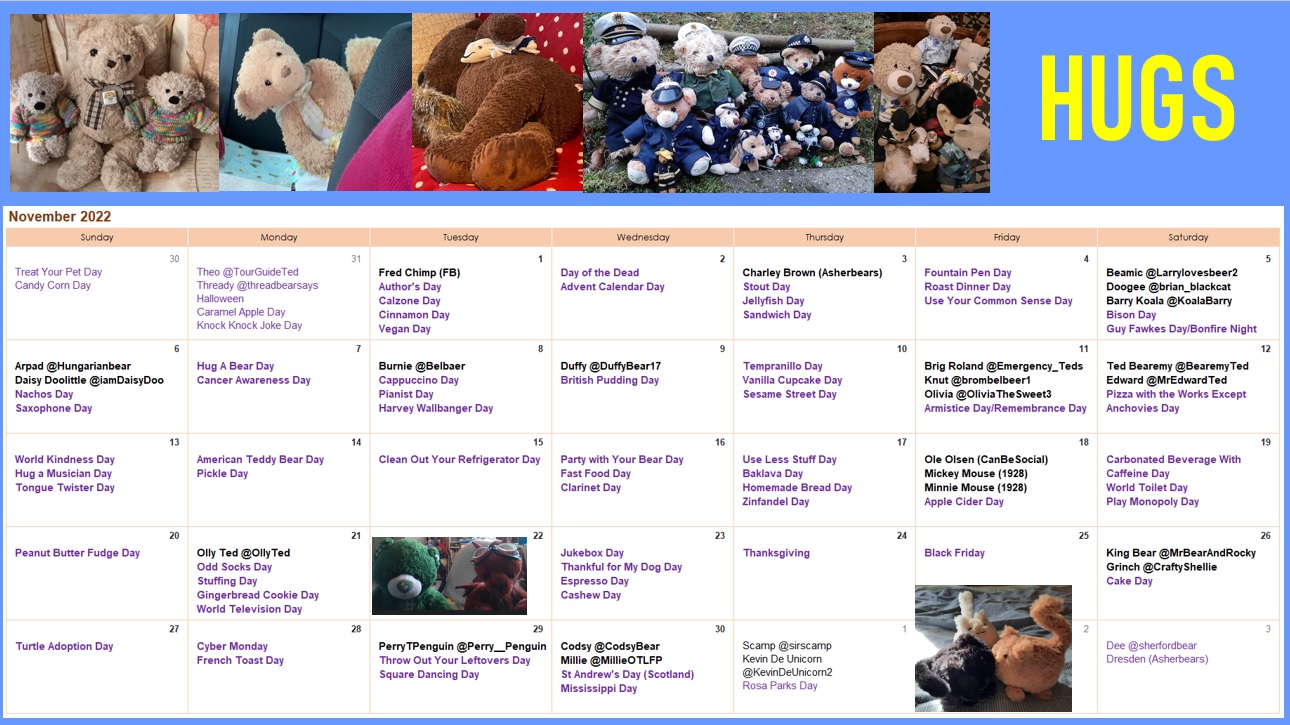Click Cyber Monday entry
This screenshot has width=1290, height=725.
click(x=232, y=647)
